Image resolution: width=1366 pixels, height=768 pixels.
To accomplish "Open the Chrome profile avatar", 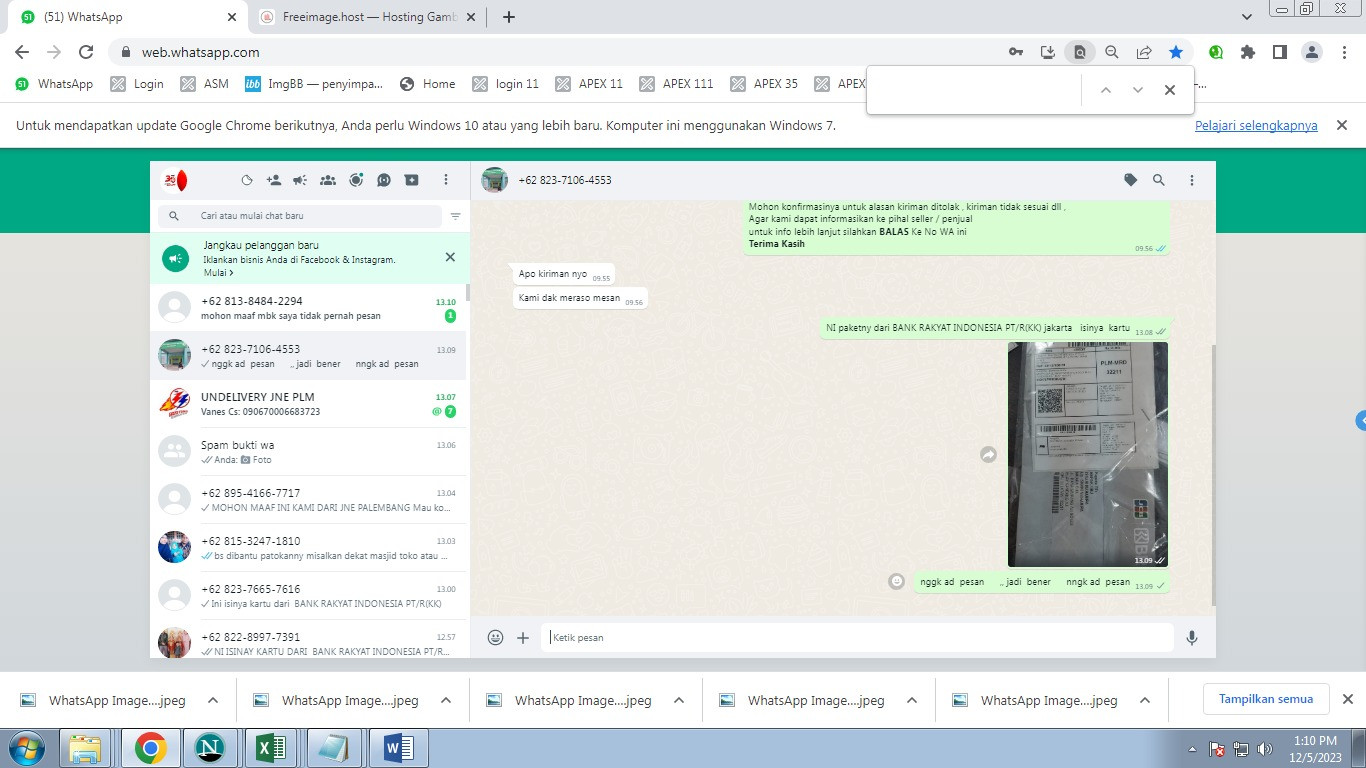I will coord(1312,52).
